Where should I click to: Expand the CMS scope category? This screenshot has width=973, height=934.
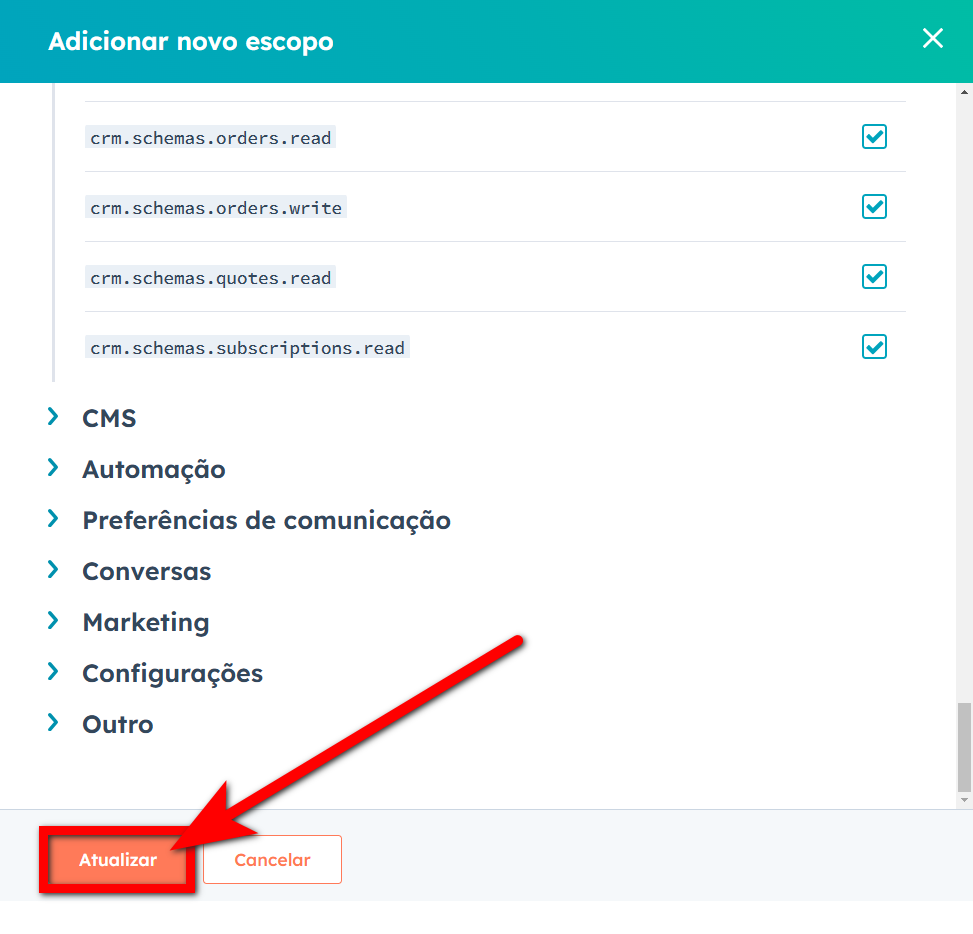pyautogui.click(x=109, y=418)
